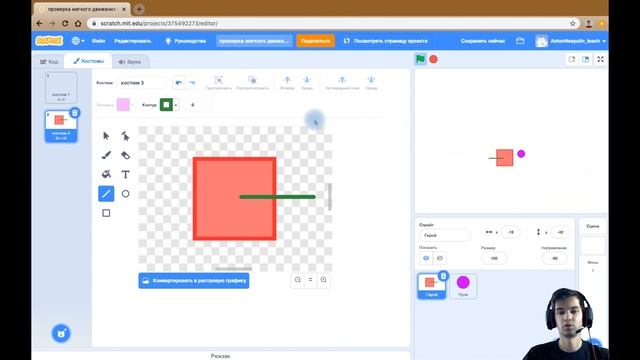Click the sprite x coordinate field

click(511, 232)
